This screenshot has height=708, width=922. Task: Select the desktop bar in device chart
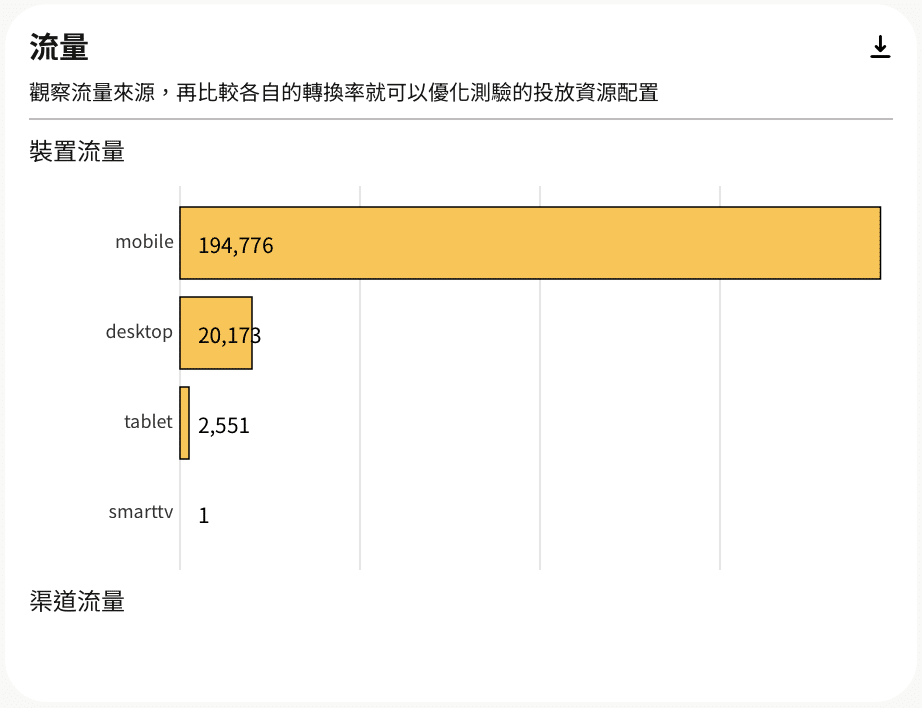(216, 333)
